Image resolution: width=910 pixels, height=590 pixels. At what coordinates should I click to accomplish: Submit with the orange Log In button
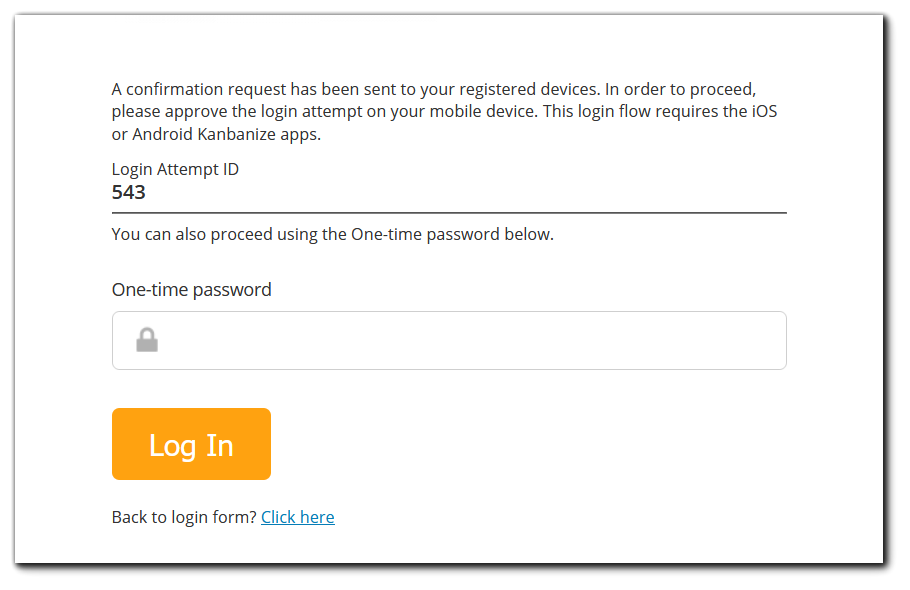(x=192, y=444)
